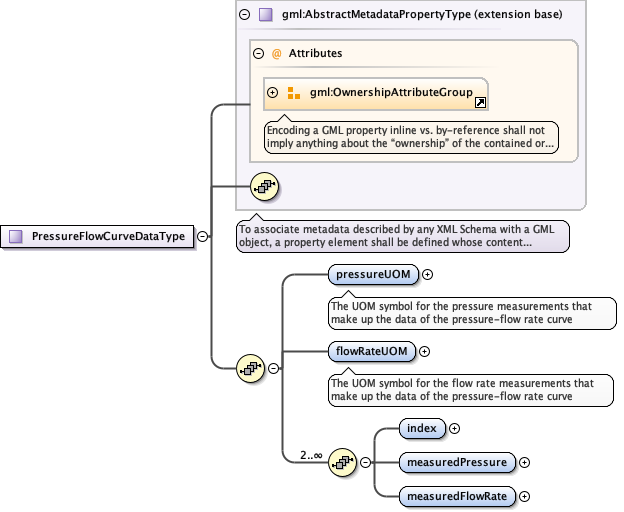Click the main sequence compositor icon

point(250,368)
